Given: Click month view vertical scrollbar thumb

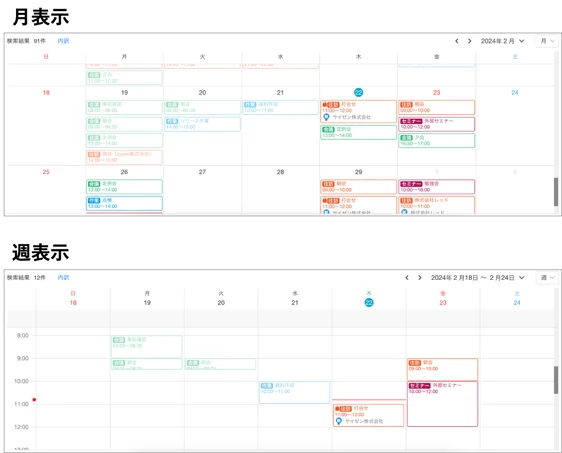Looking at the screenshot, I should (x=556, y=192).
